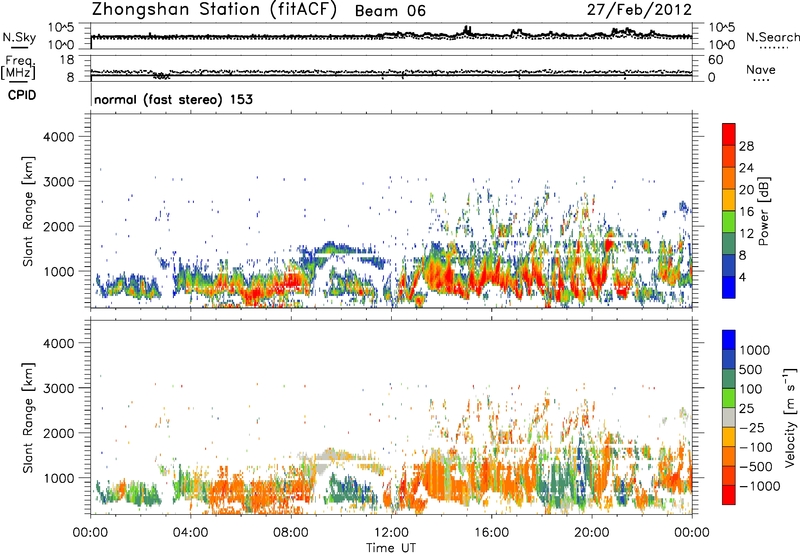800x554 pixels.
Task: Click the 'N.Search' legend label
Action: pyautogui.click(x=772, y=37)
